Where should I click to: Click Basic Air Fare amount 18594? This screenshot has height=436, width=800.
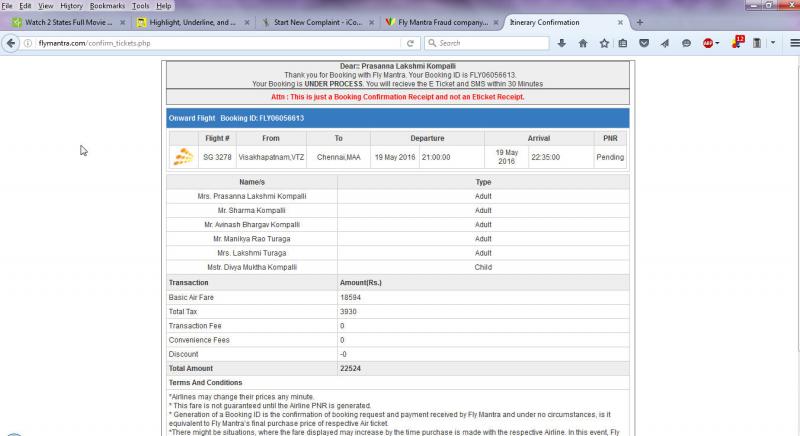[350, 297]
